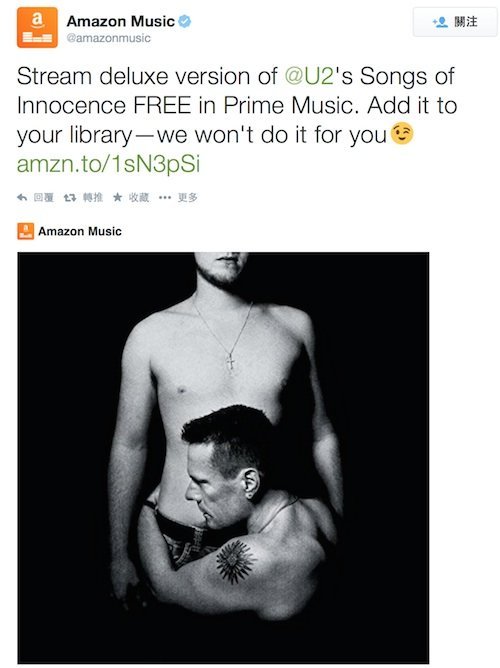Click the favorite star icon

point(118,197)
